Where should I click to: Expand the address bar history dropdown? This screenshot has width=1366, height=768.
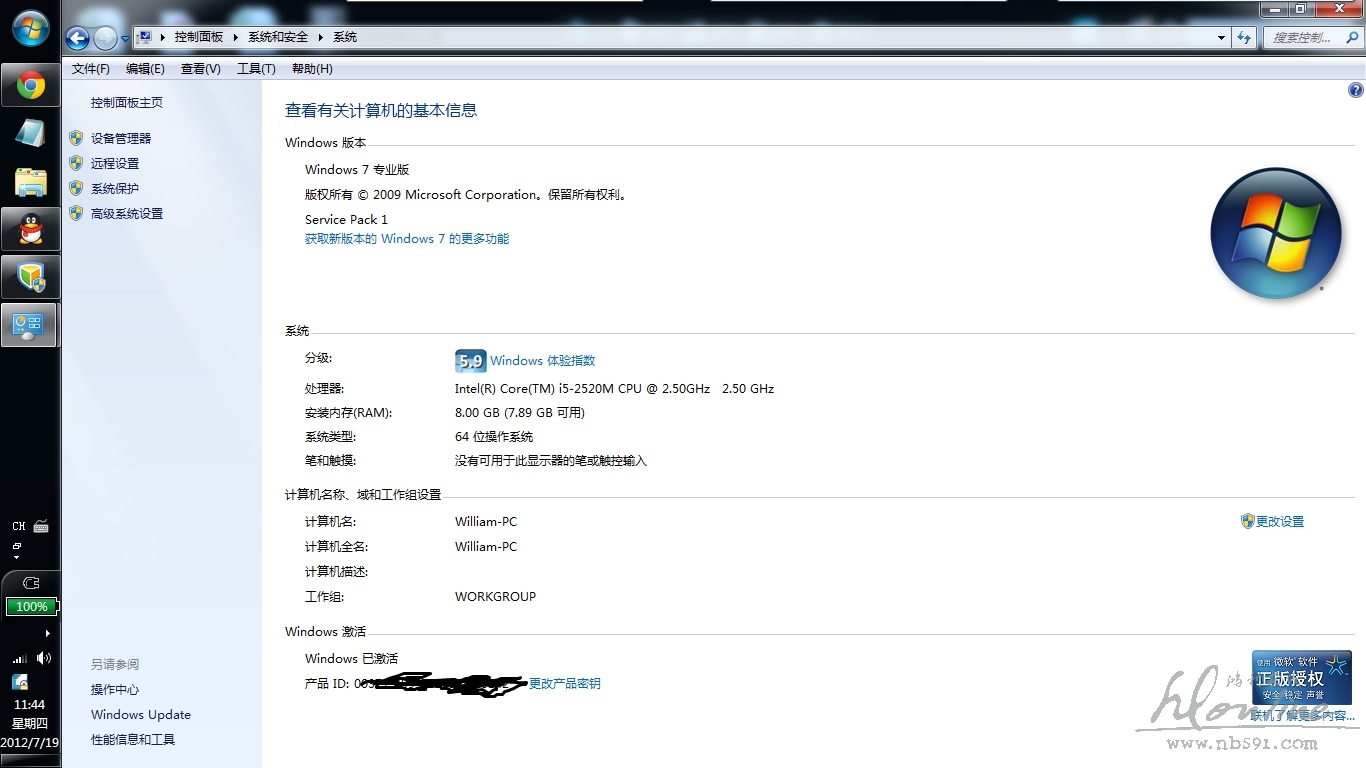[x=1221, y=38]
